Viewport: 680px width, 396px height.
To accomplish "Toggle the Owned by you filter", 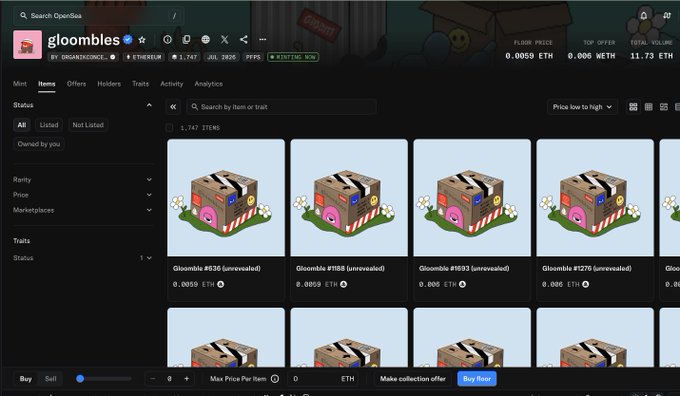I will (x=39, y=144).
